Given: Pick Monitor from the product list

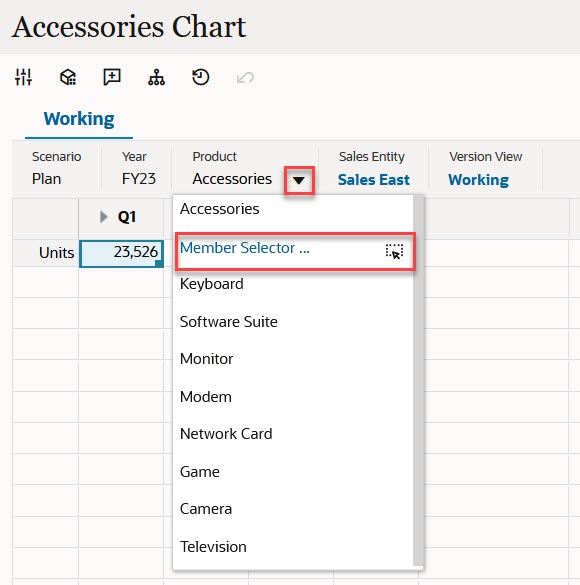Looking at the screenshot, I should 206,359.
